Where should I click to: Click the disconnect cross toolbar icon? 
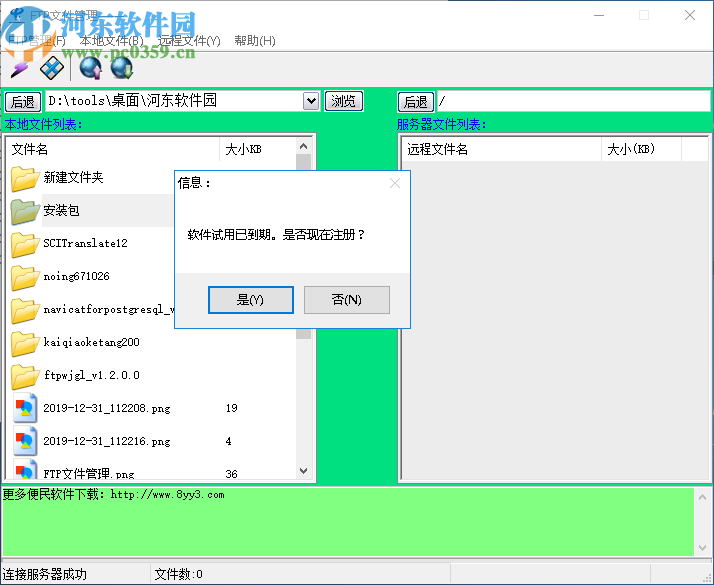point(51,68)
